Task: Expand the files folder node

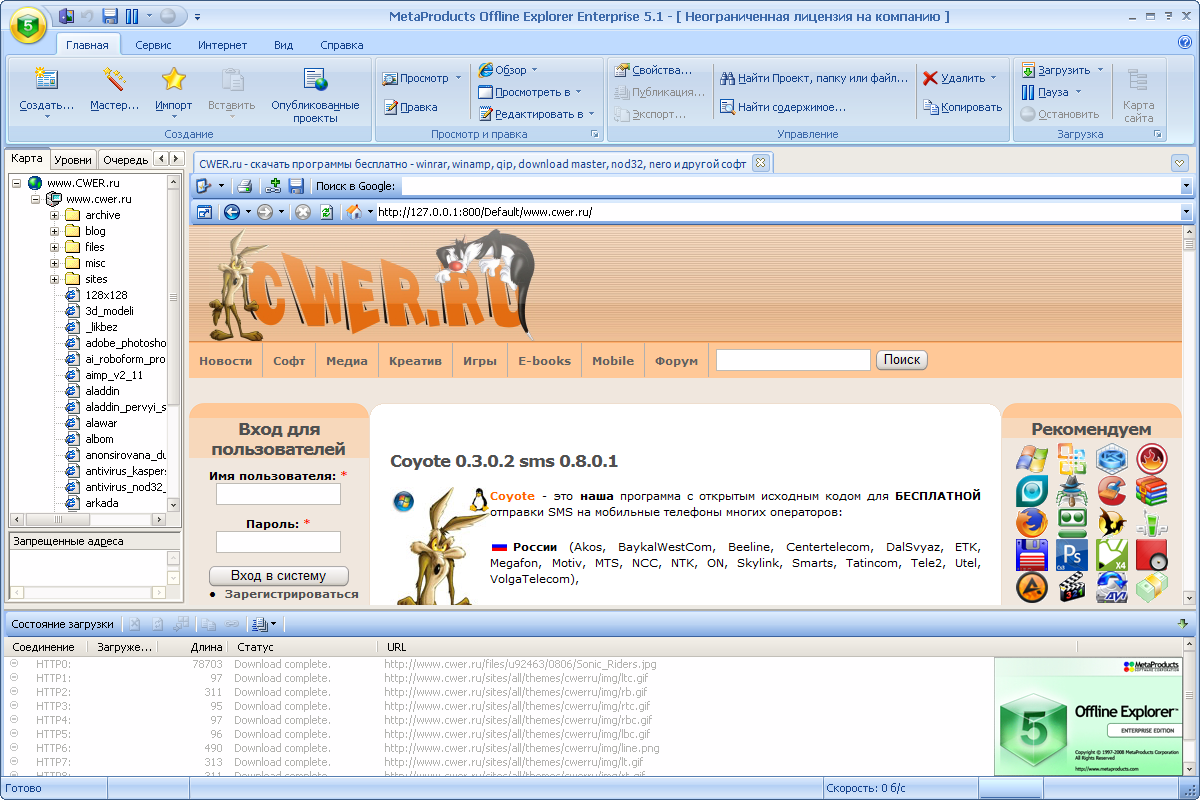Action: click(55, 247)
